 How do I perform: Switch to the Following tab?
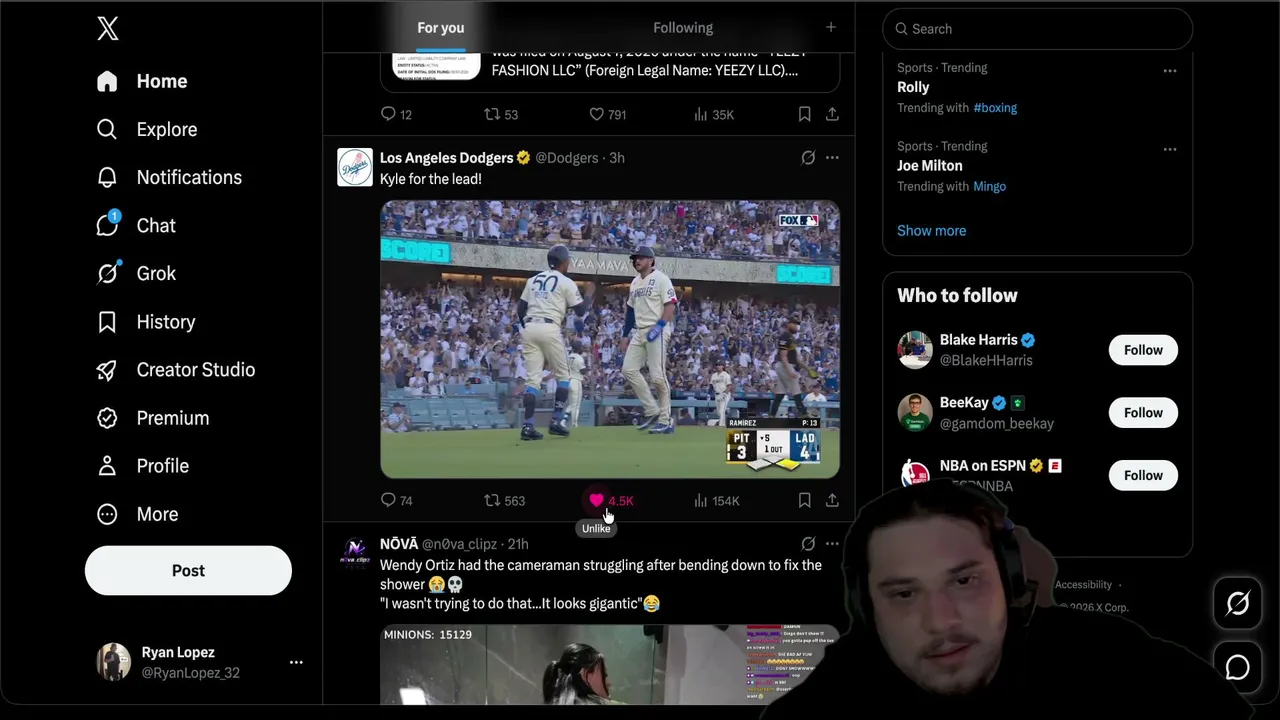683,27
